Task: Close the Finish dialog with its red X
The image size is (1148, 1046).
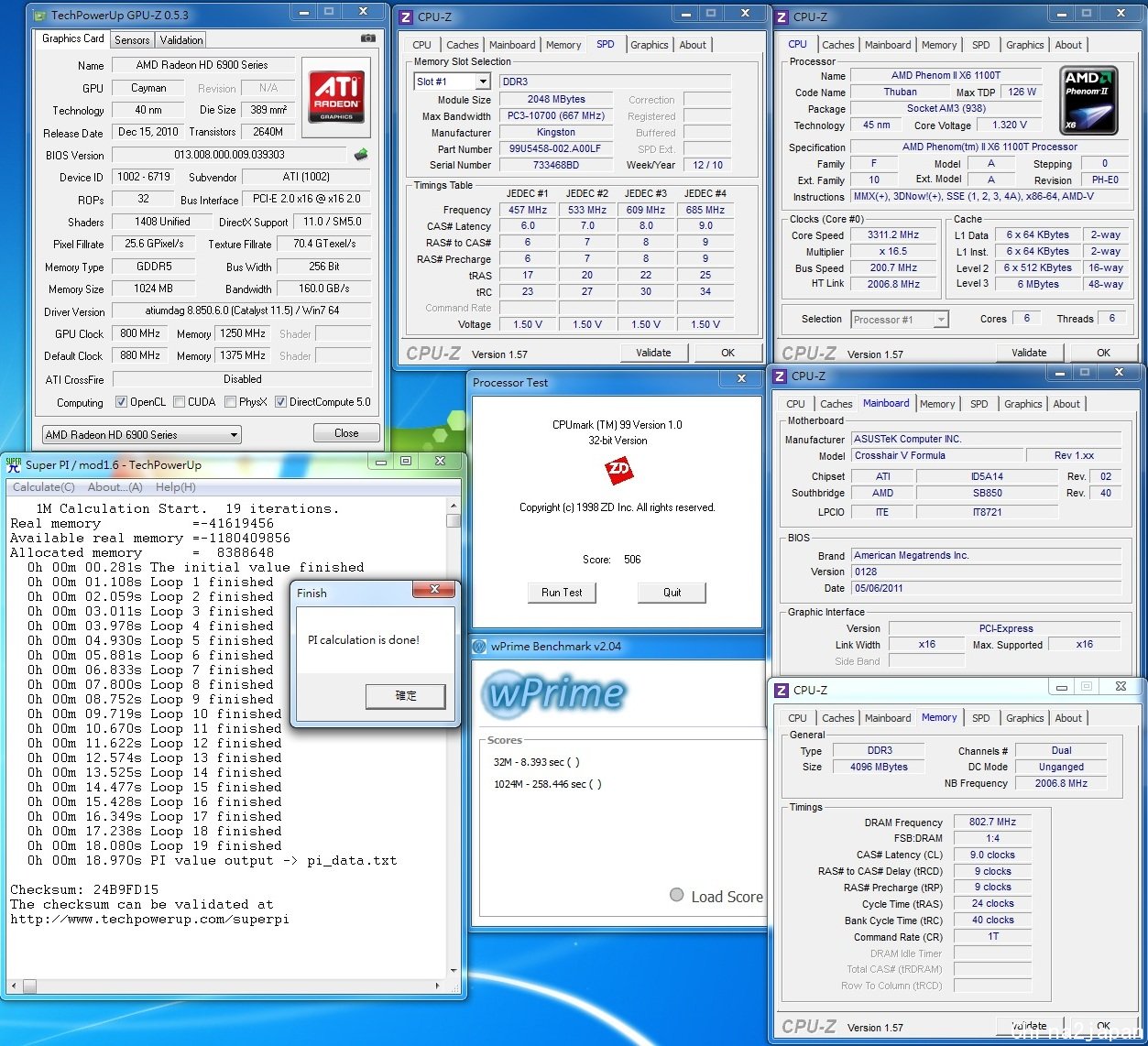Action: point(434,589)
